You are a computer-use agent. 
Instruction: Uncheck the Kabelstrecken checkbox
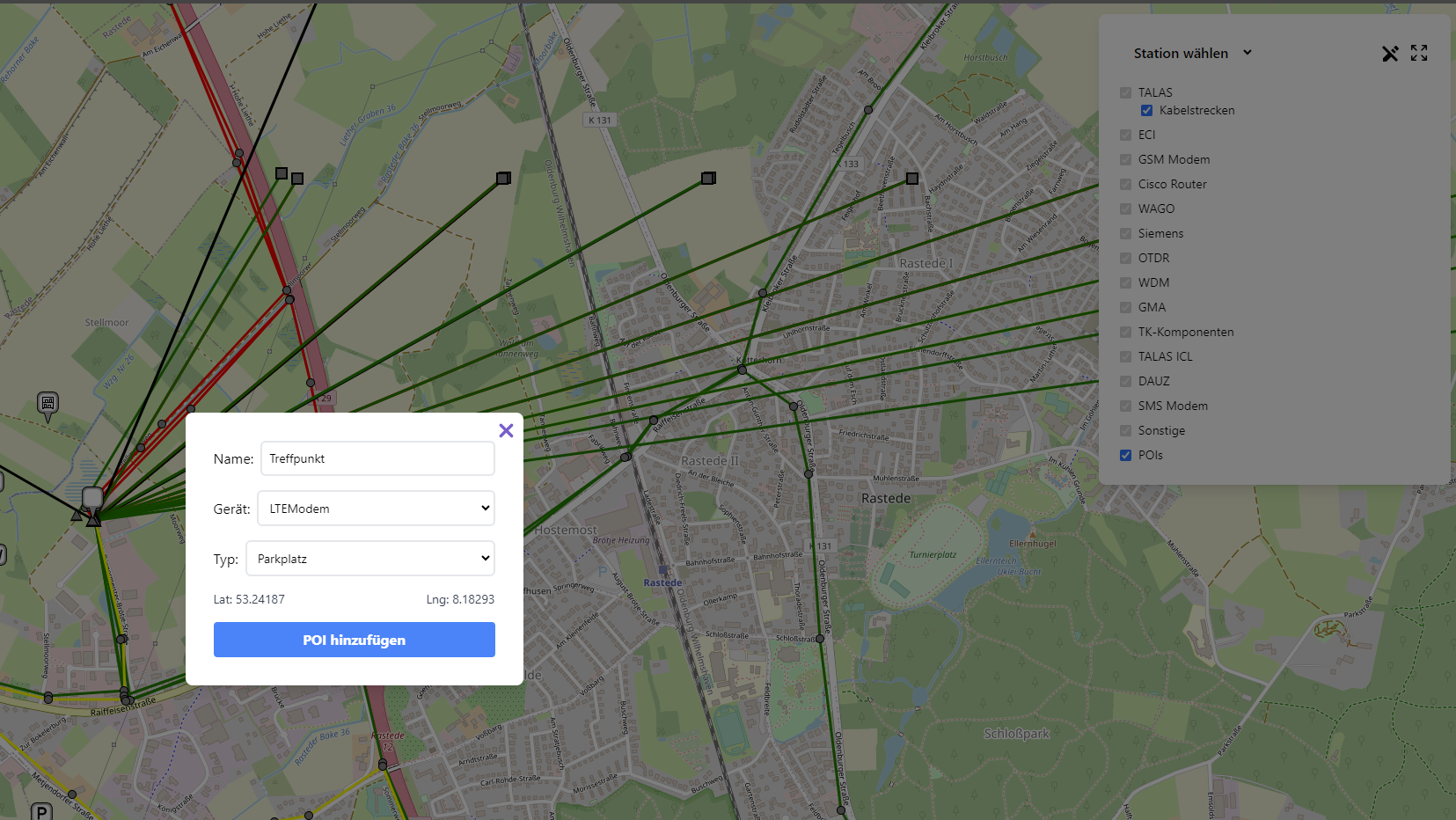tap(1146, 111)
